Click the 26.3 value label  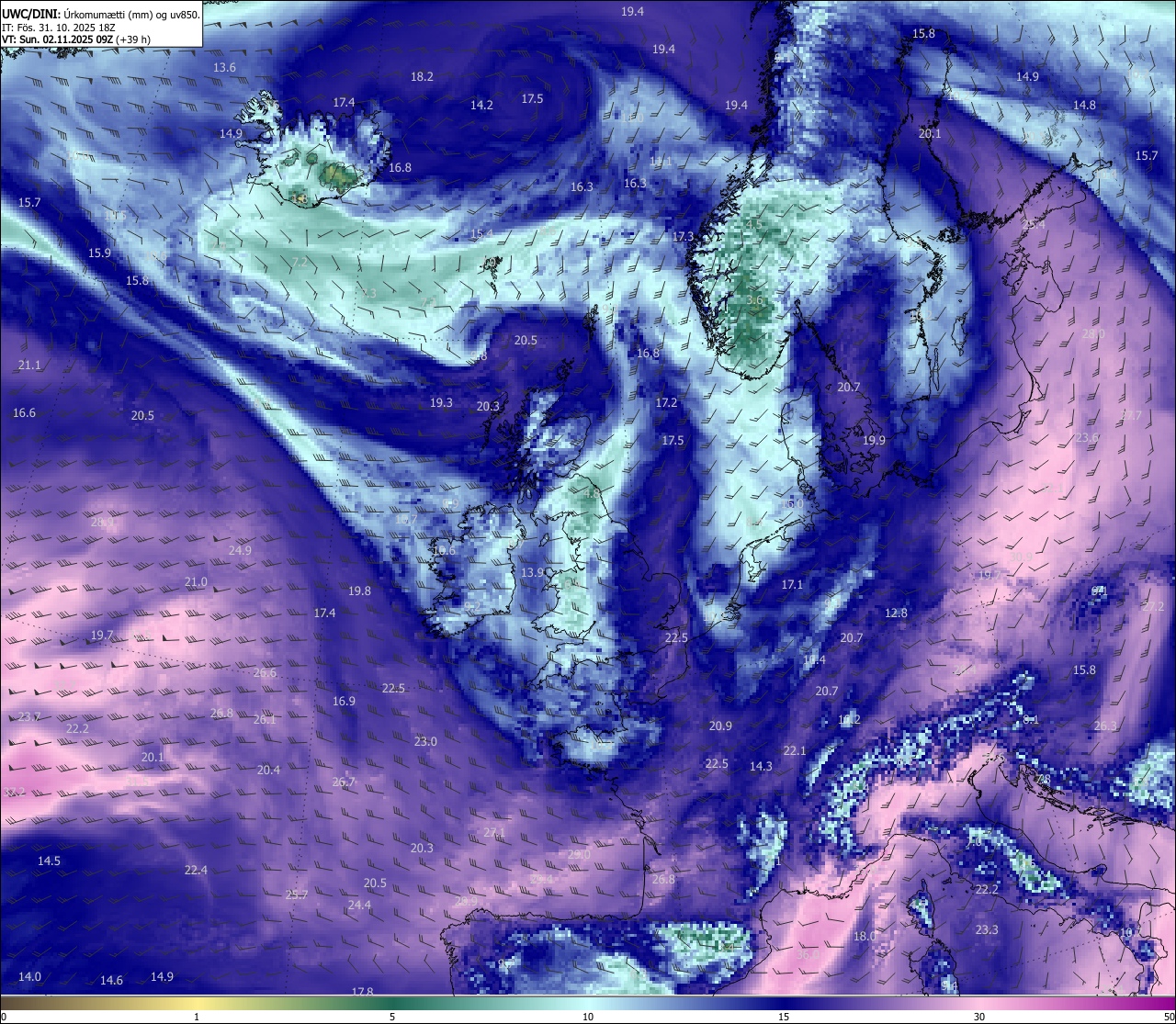(1105, 726)
